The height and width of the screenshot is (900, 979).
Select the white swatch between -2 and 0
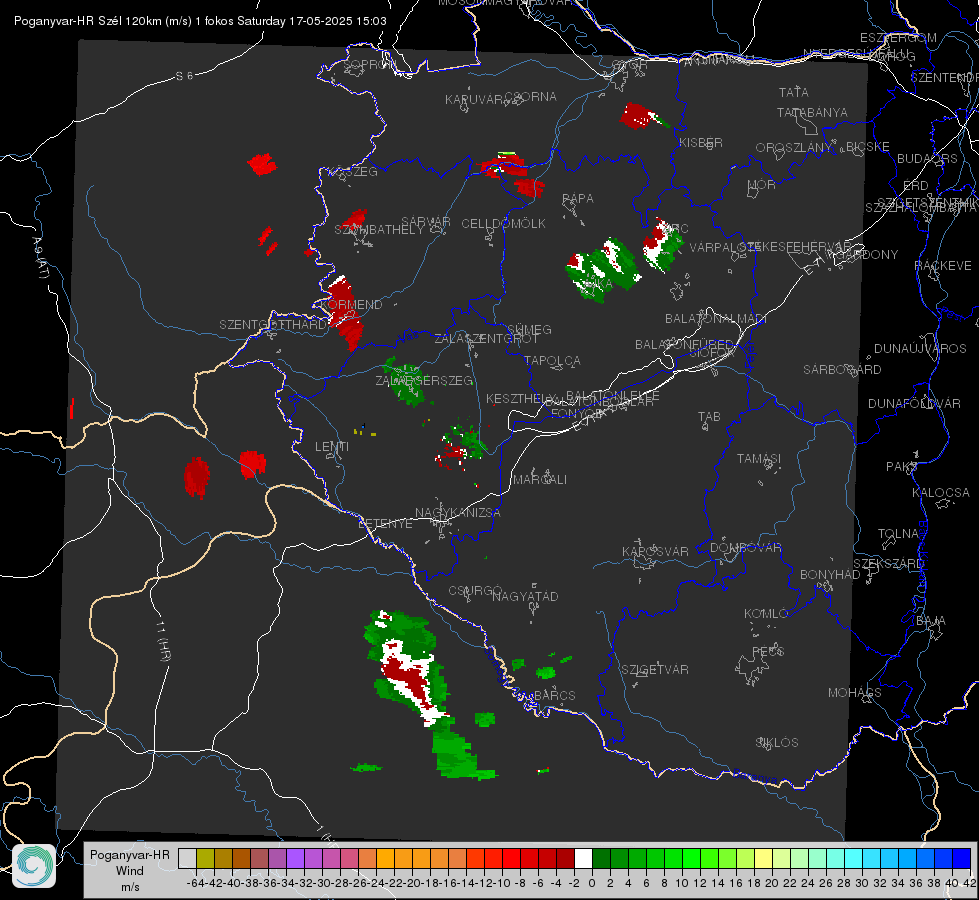point(583,858)
